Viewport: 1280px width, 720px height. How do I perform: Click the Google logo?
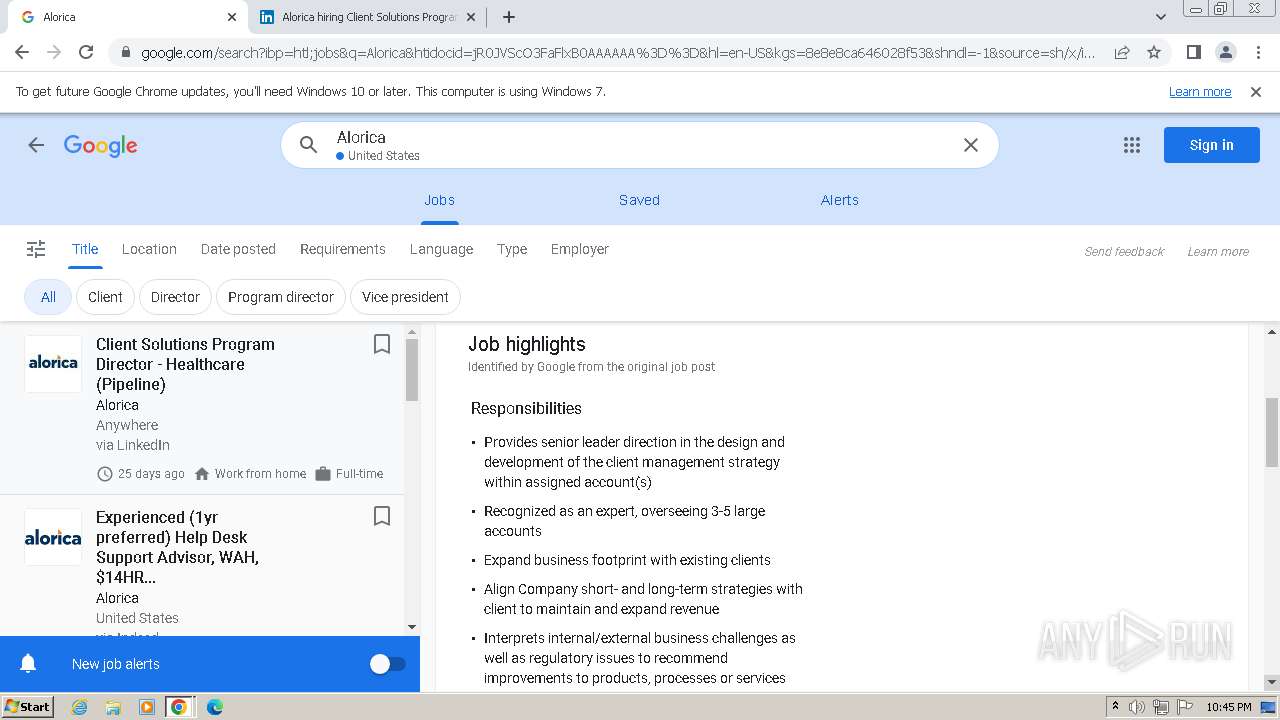pos(101,146)
